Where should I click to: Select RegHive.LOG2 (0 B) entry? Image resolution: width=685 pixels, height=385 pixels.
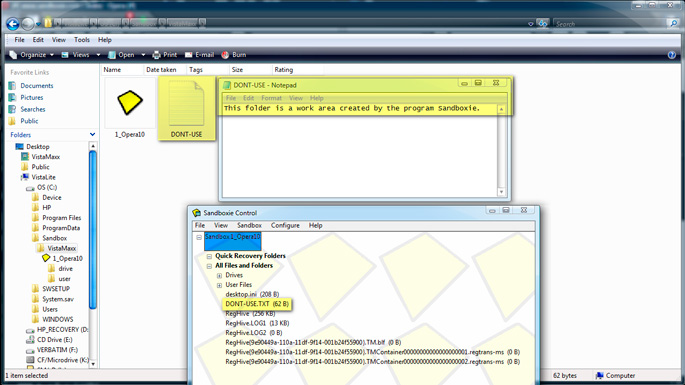(254, 333)
